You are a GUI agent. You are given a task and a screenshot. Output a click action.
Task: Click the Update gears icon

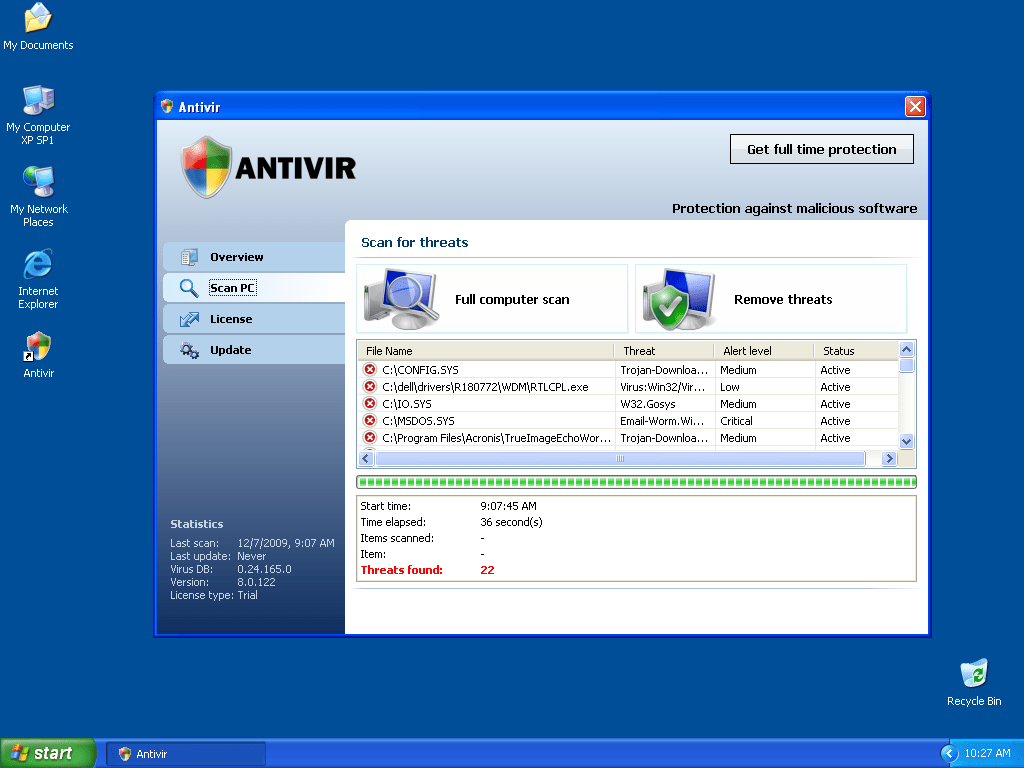189,350
